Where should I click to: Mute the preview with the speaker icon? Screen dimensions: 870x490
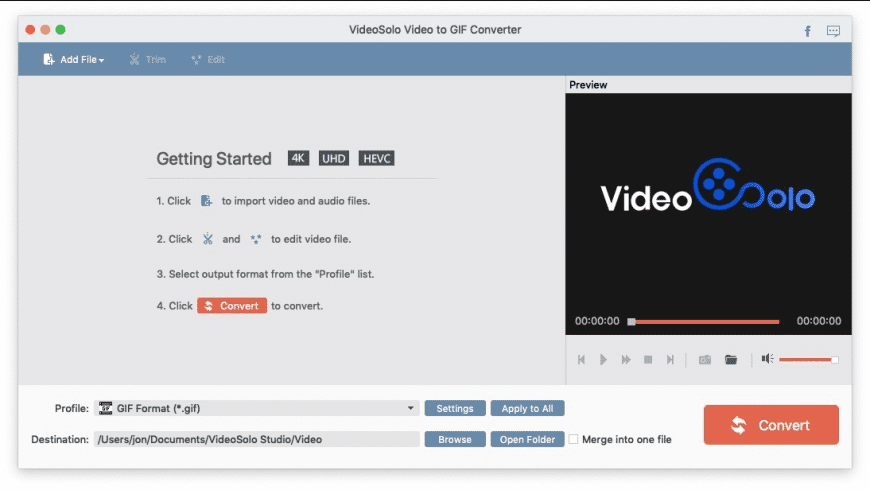click(x=767, y=358)
